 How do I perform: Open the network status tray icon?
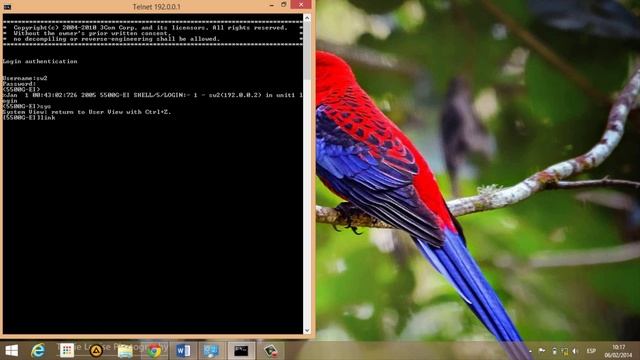click(x=564, y=351)
